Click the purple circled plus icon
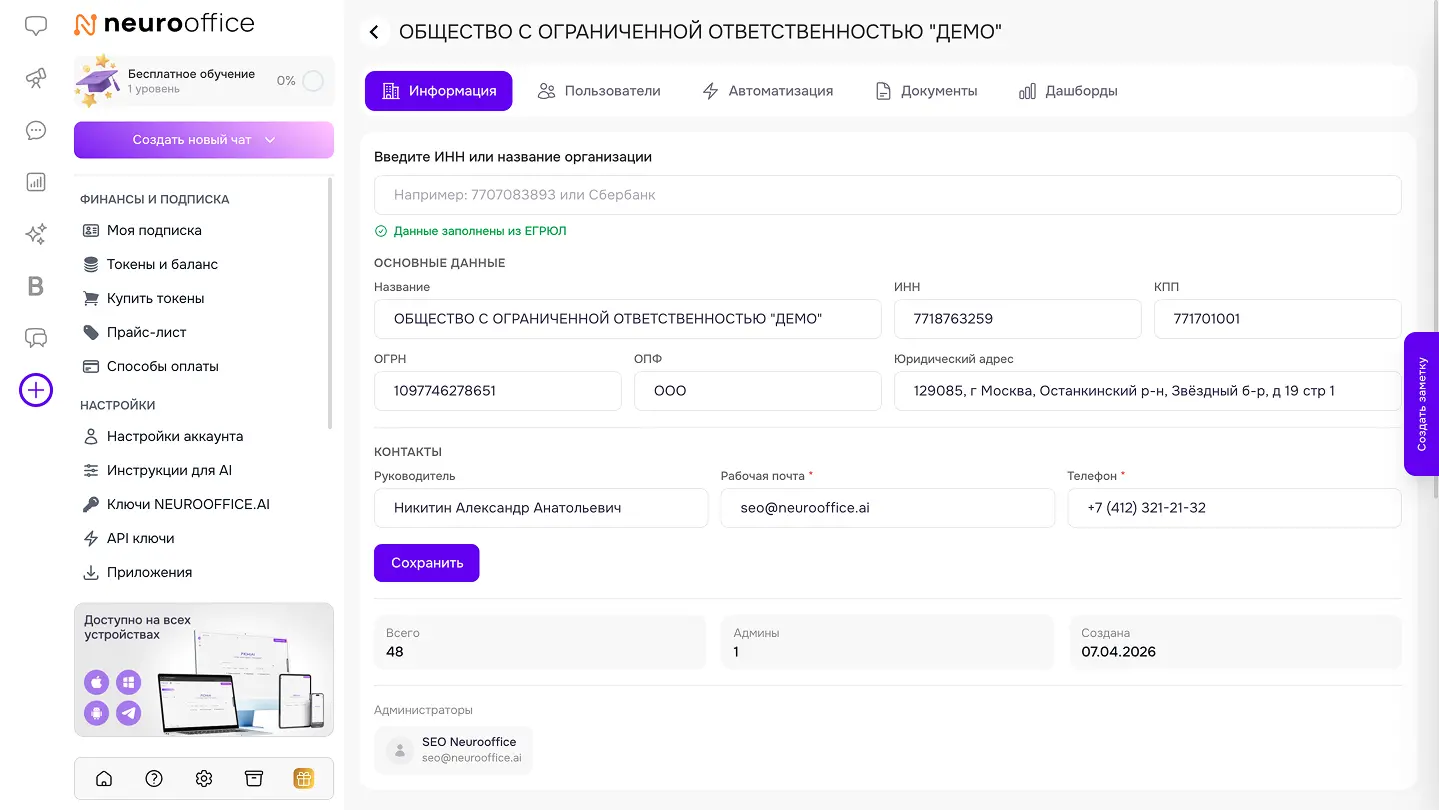Image resolution: width=1439 pixels, height=810 pixels. pos(36,390)
